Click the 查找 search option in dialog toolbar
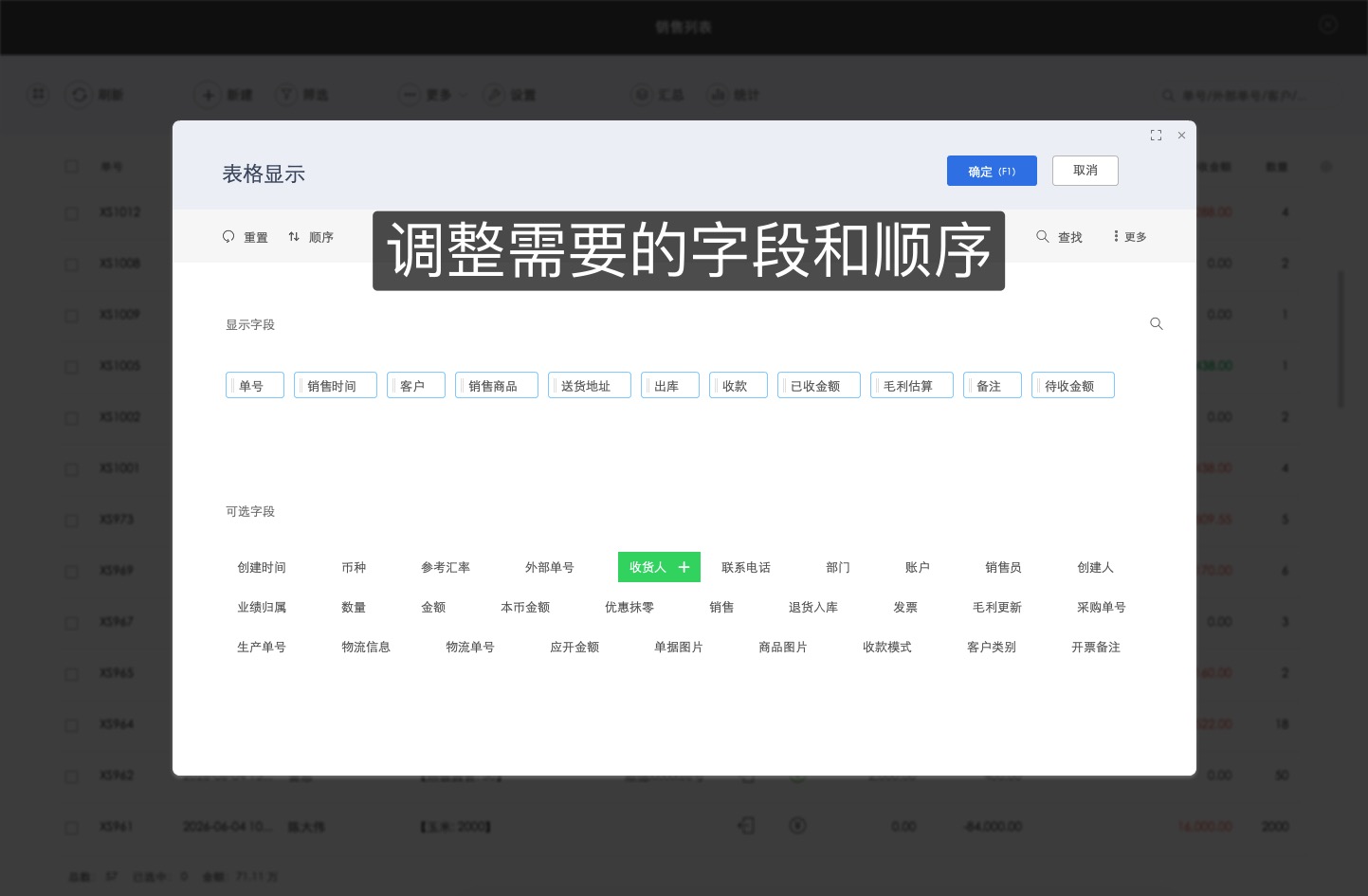The image size is (1368, 896). (x=1059, y=237)
